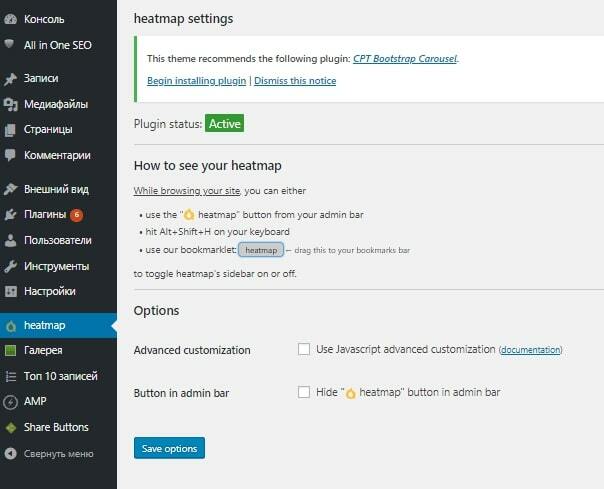Screen dimensions: 604x489
Task: Click the Топ 10 записей list icon
Action: pyautogui.click(x=11, y=376)
